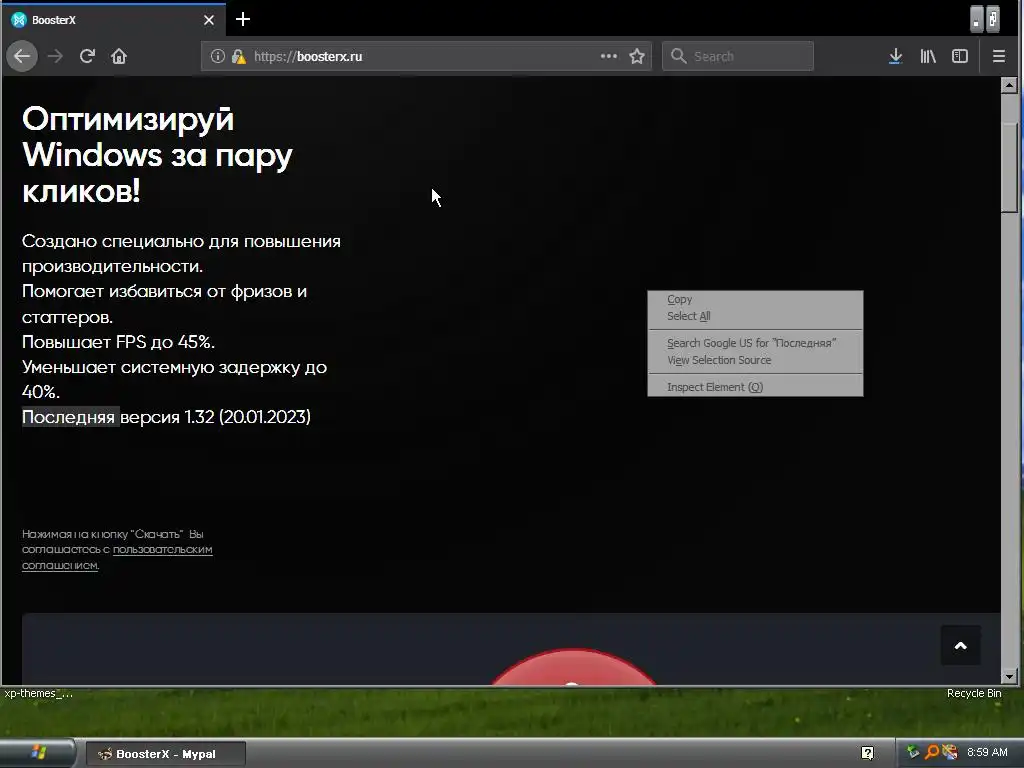1024x768 pixels.
Task: Open a new tab with the plus icon
Action: [243, 20]
